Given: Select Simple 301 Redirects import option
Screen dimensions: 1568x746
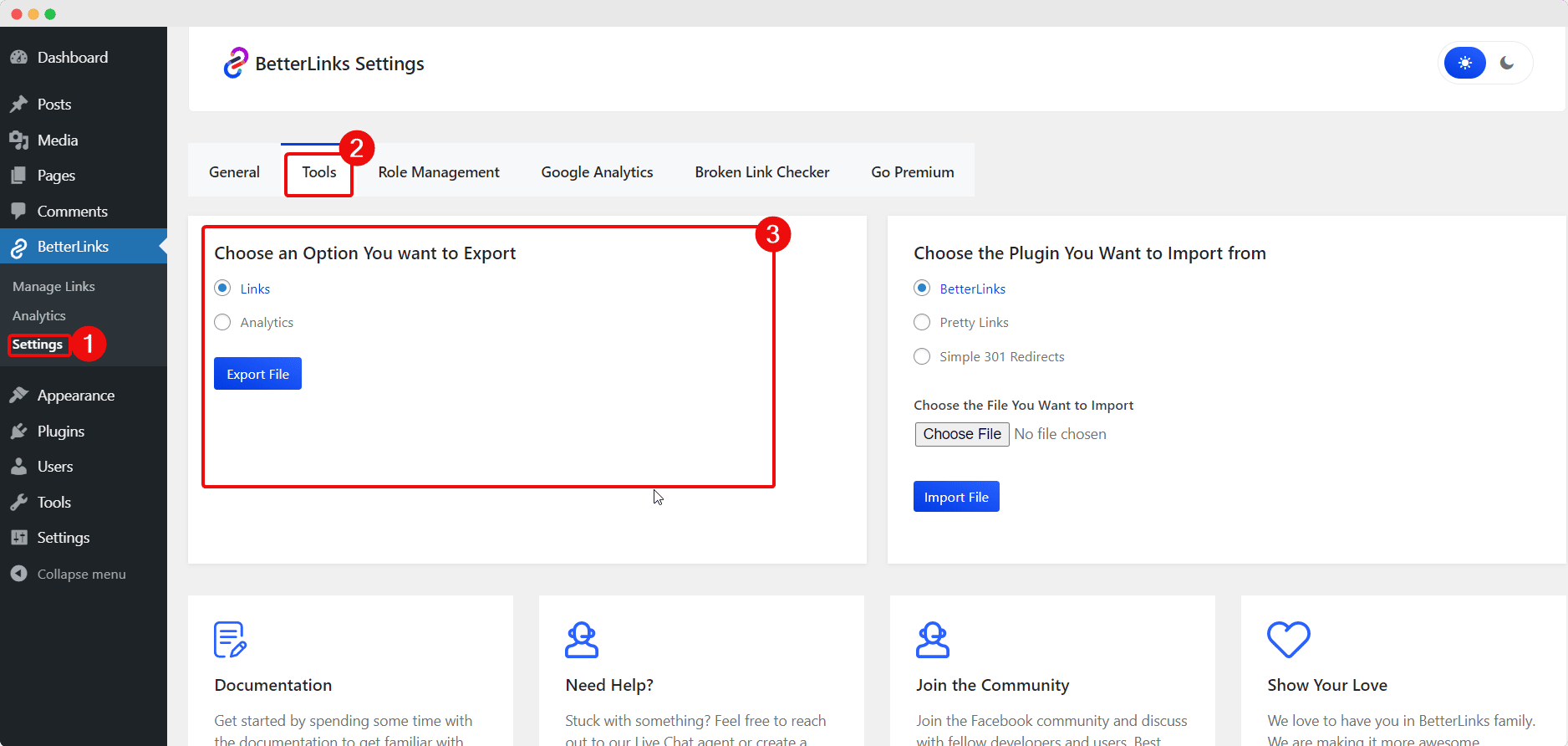Looking at the screenshot, I should click(922, 356).
